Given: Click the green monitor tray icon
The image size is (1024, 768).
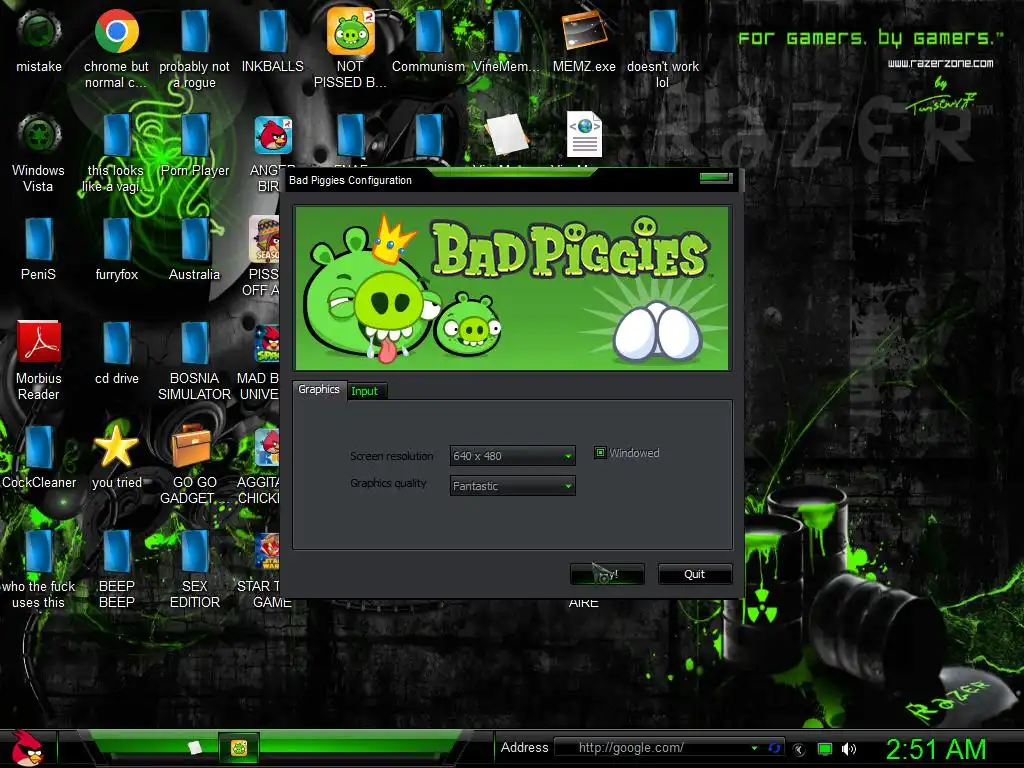Looking at the screenshot, I should (x=825, y=749).
